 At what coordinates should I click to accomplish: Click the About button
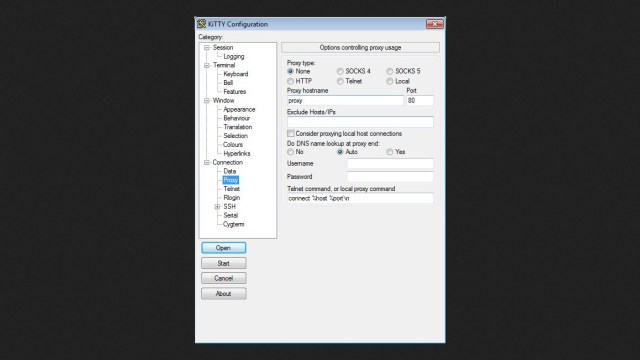(224, 294)
